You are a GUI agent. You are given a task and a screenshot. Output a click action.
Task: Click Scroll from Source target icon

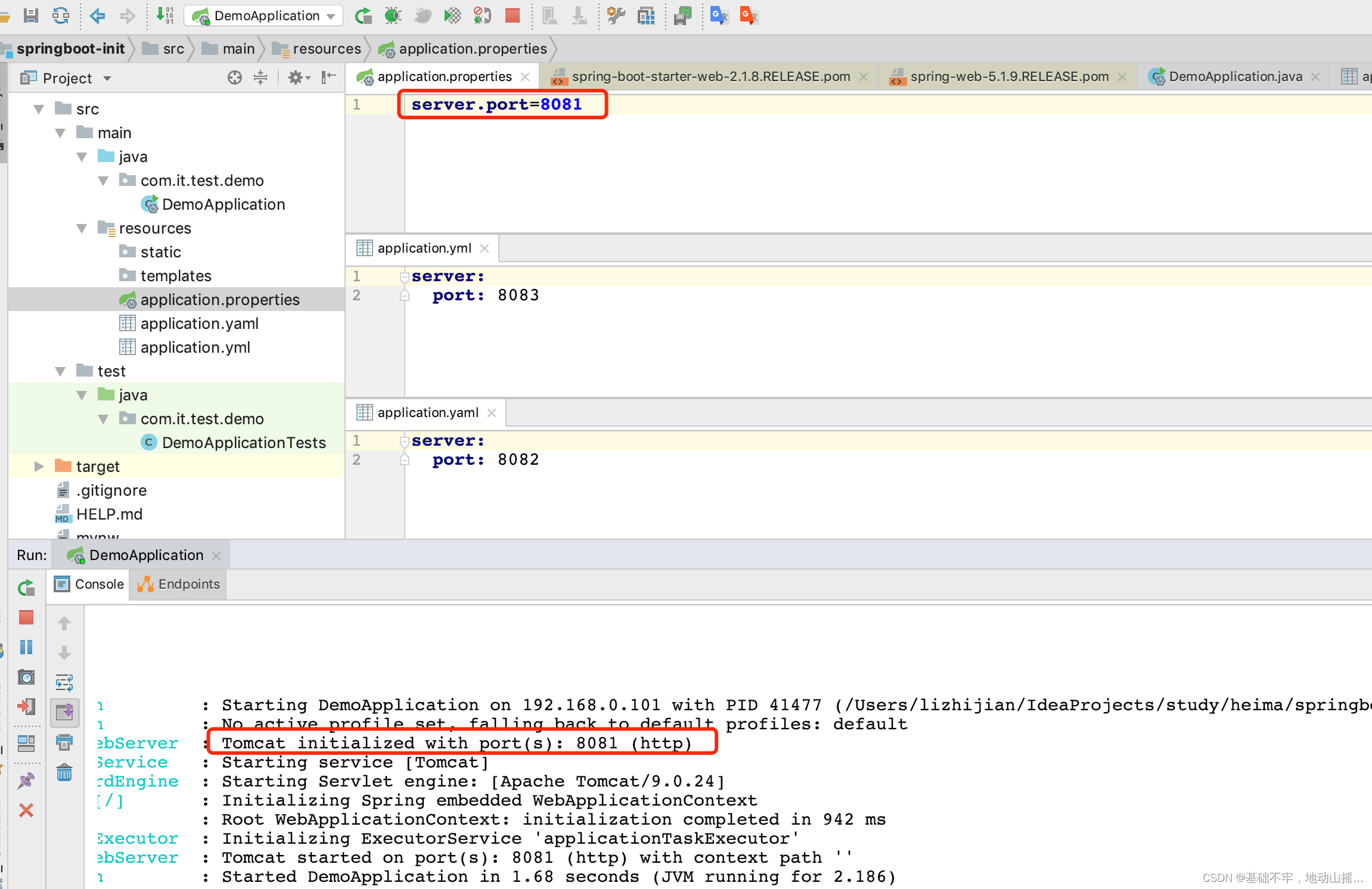point(235,77)
